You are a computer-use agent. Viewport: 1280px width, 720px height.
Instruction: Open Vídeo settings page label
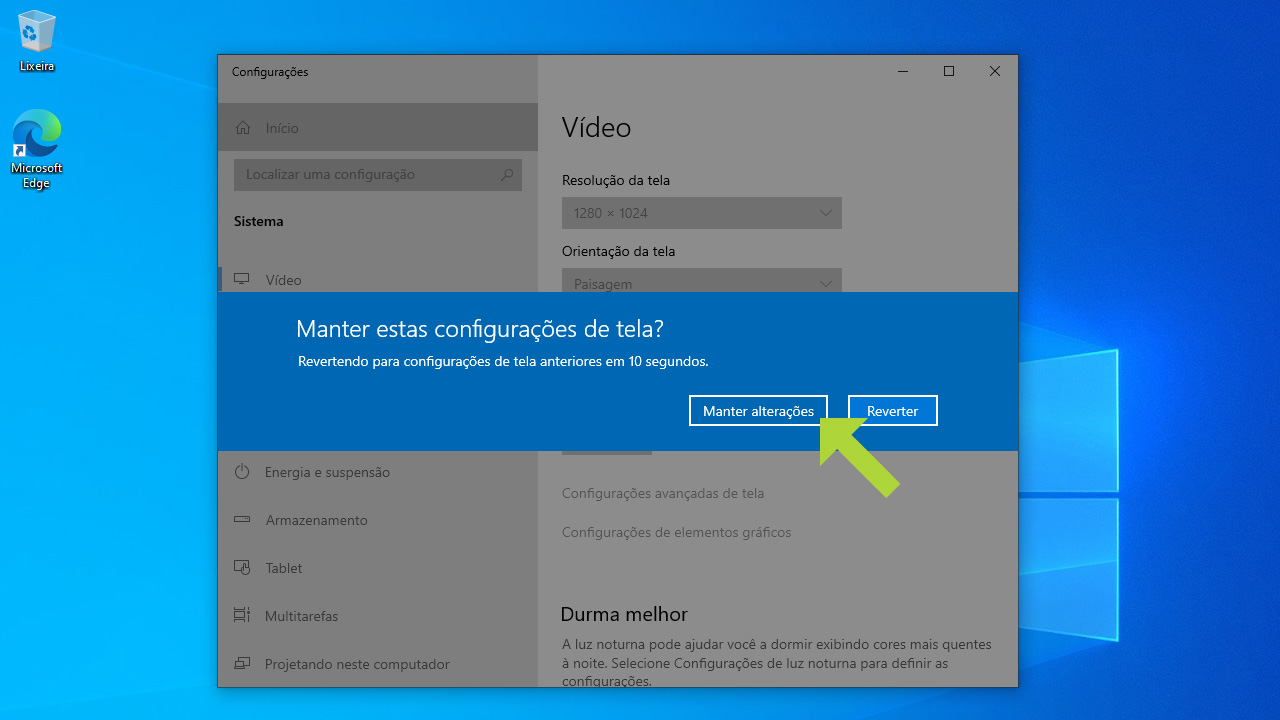tap(283, 280)
